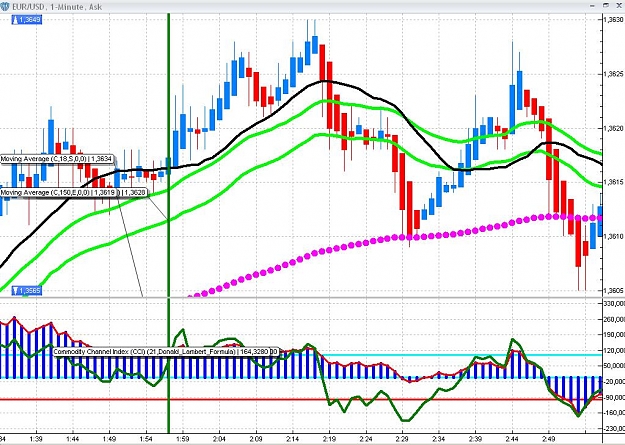
Task: Click the 1:44 time axis label
Action: [x=73, y=439]
